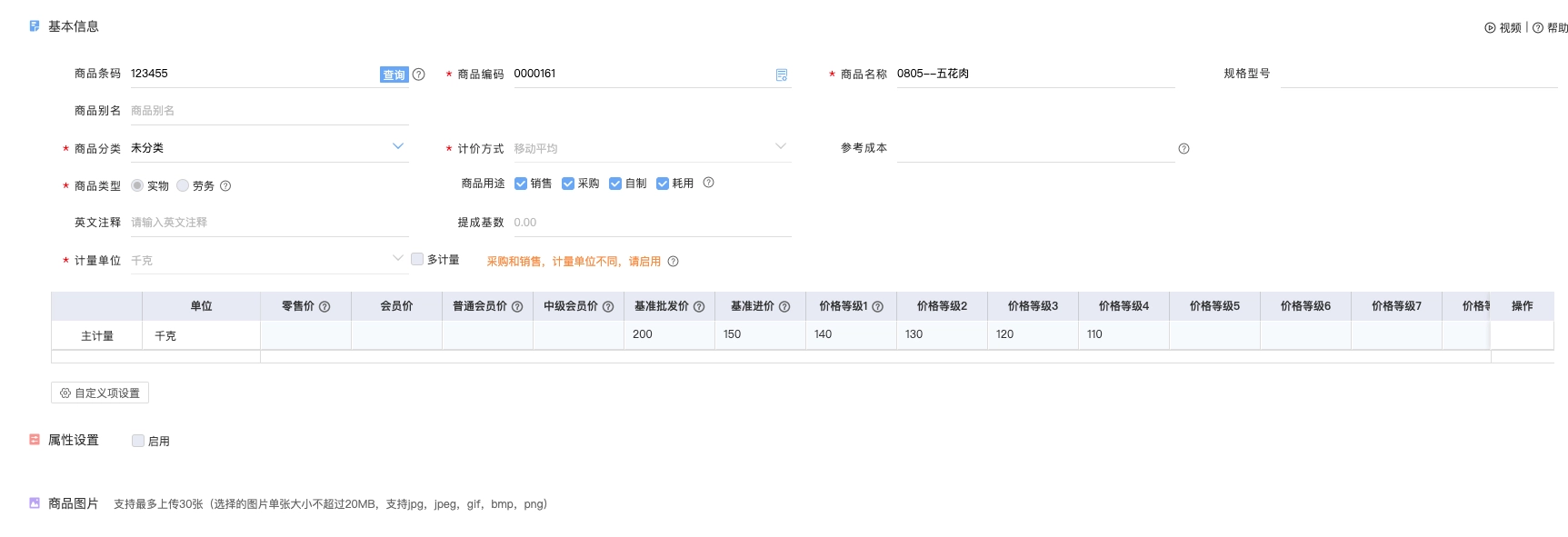
Task: Click the 参考成本 help question icon
Action: [x=1183, y=149]
